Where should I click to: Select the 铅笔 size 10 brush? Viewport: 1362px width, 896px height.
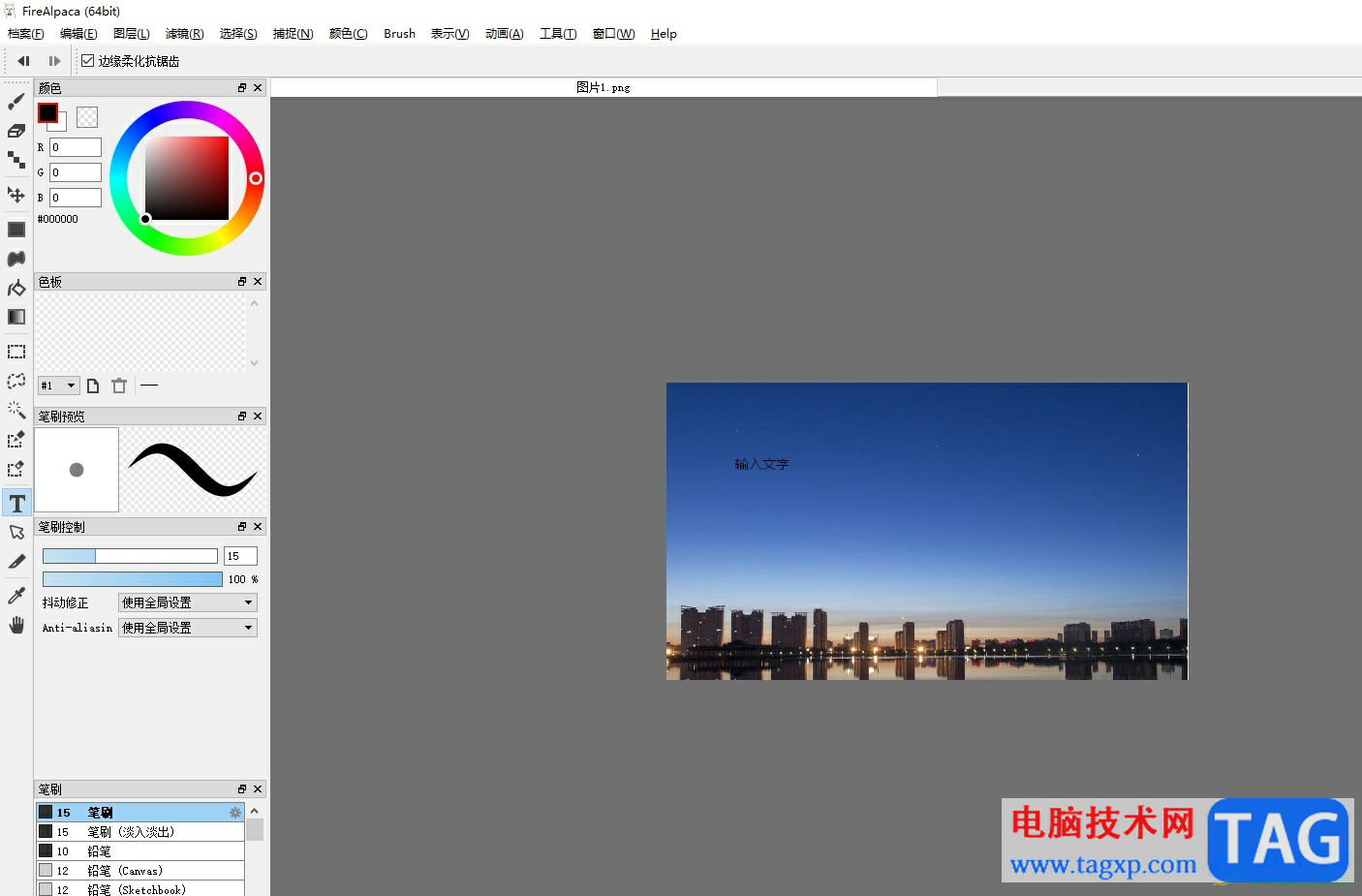coord(140,851)
